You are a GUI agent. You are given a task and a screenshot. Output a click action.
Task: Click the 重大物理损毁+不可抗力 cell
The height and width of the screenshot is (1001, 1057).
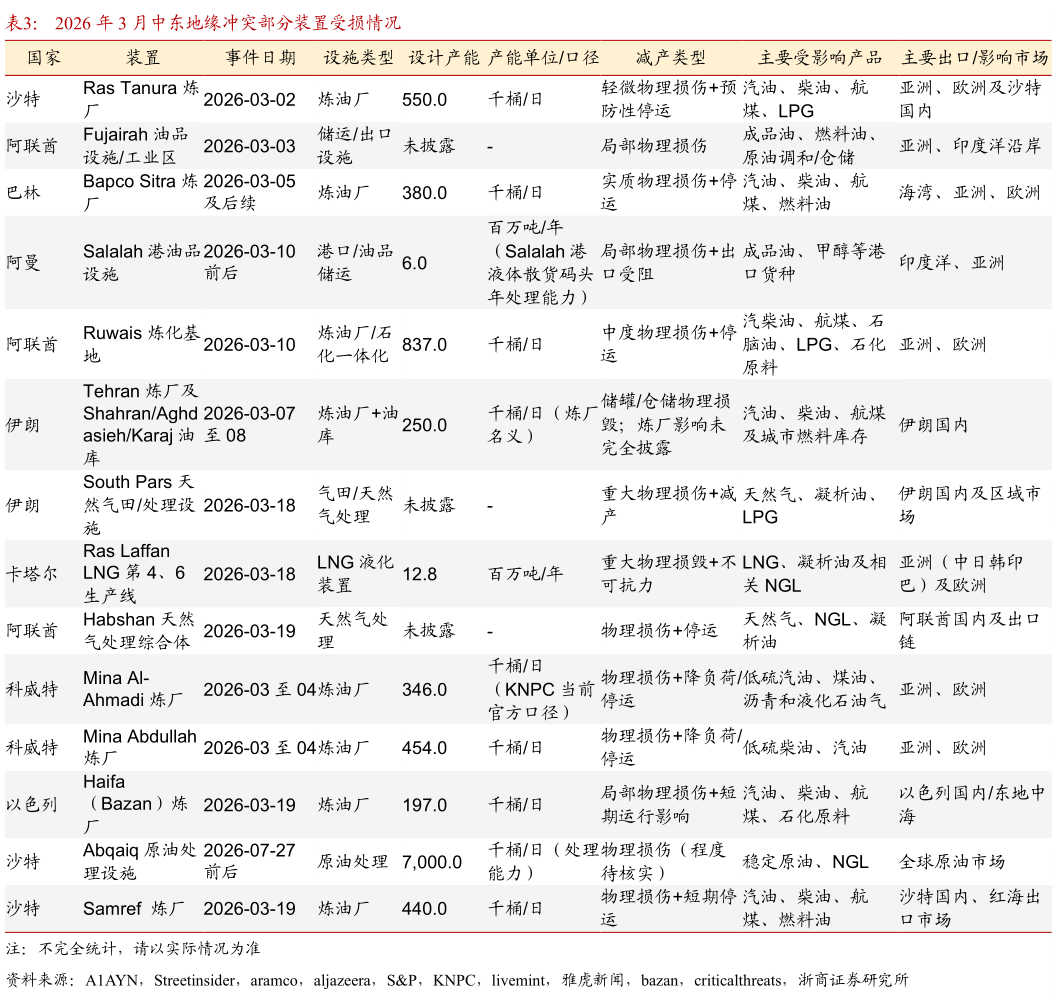669,574
